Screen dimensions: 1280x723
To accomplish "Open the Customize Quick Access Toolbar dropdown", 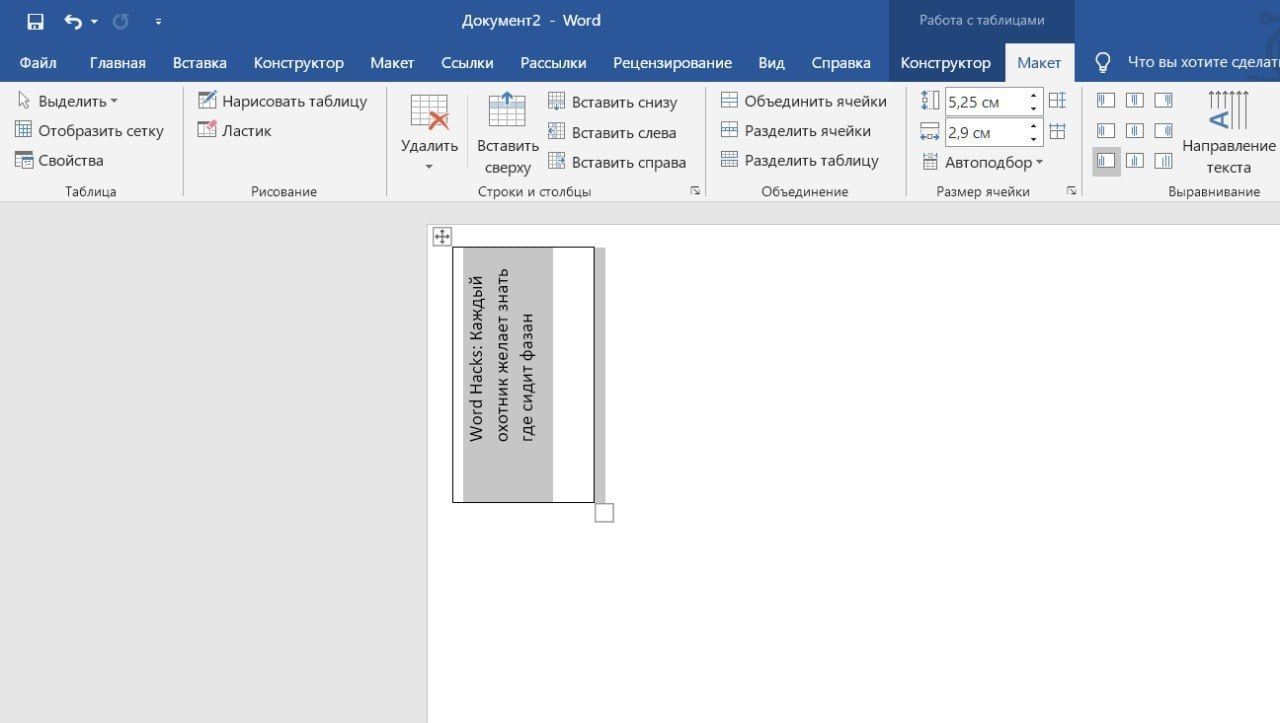I will (159, 21).
